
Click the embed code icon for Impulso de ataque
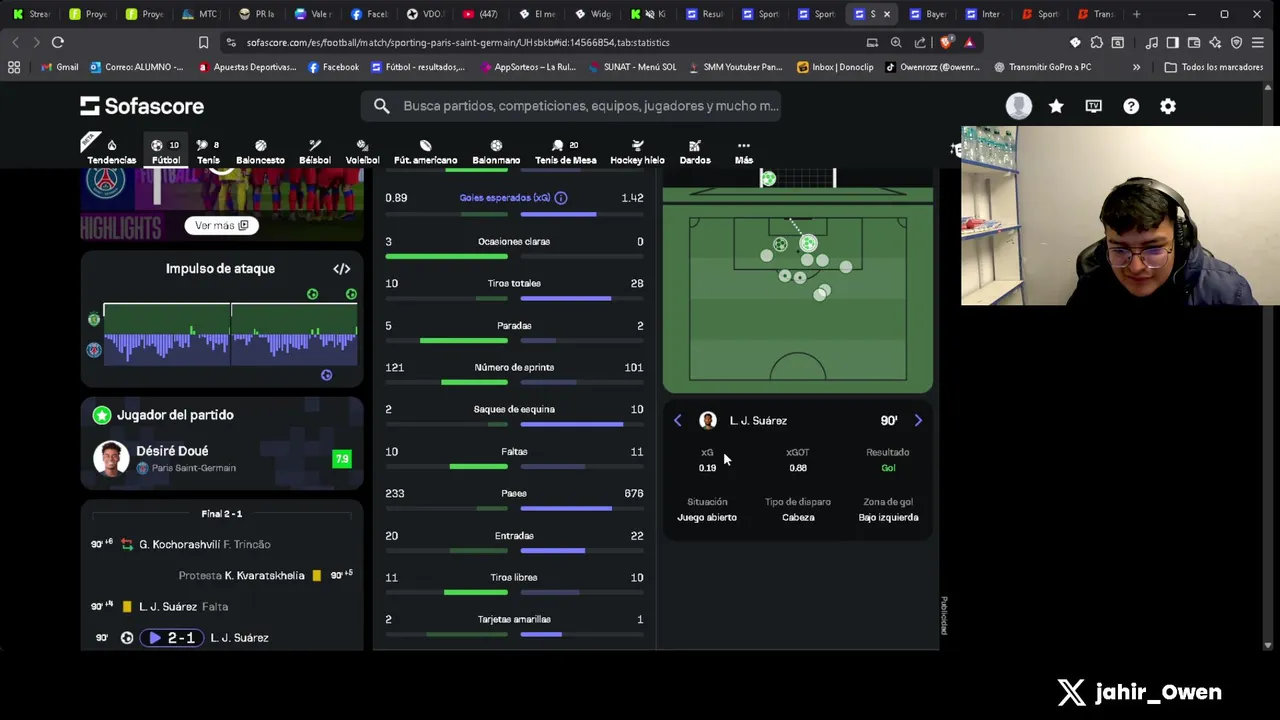coord(341,269)
